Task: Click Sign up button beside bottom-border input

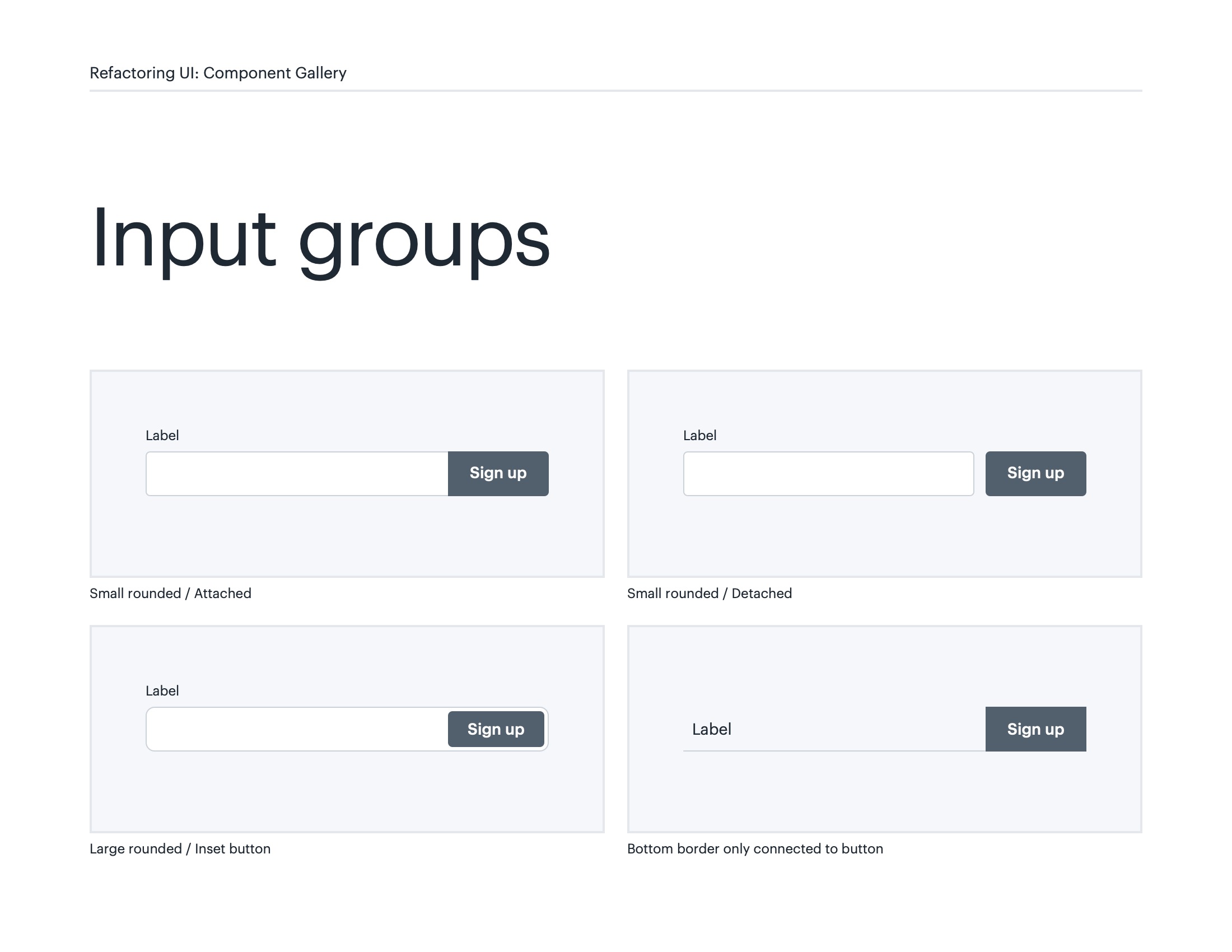Action: [1035, 729]
